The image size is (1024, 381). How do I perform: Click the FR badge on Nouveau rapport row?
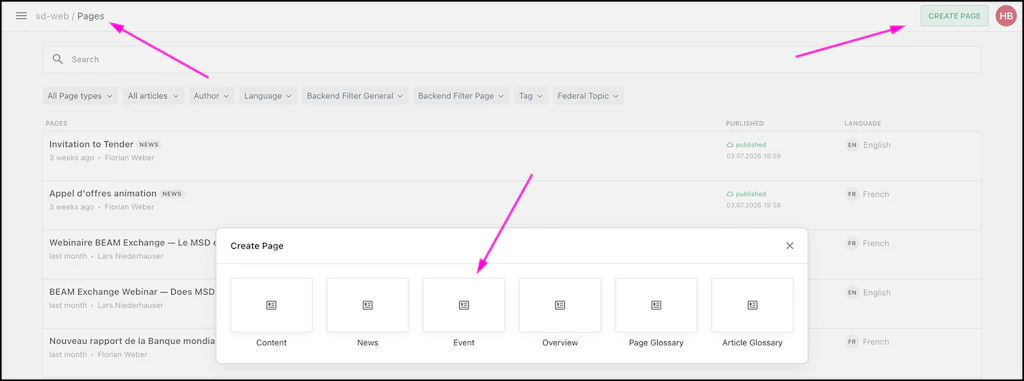[852, 342]
